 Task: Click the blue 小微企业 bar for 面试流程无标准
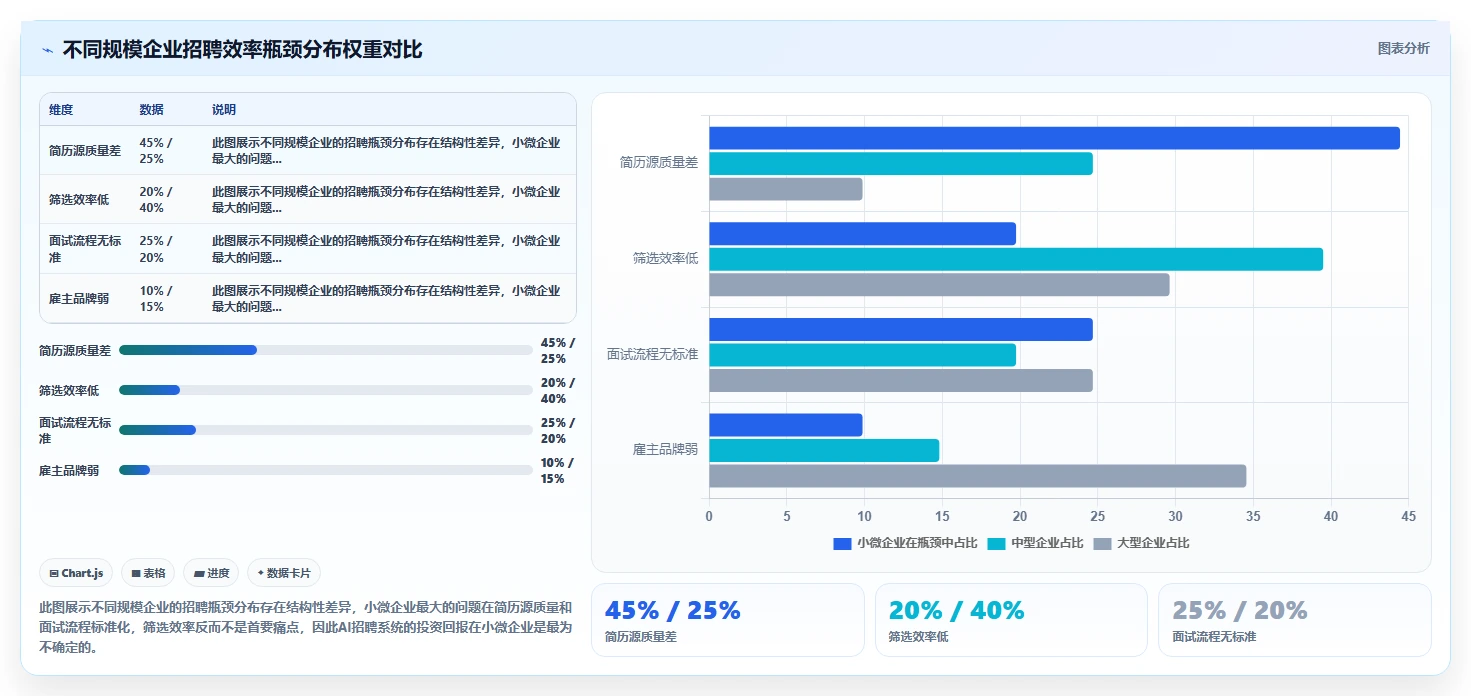click(x=901, y=329)
